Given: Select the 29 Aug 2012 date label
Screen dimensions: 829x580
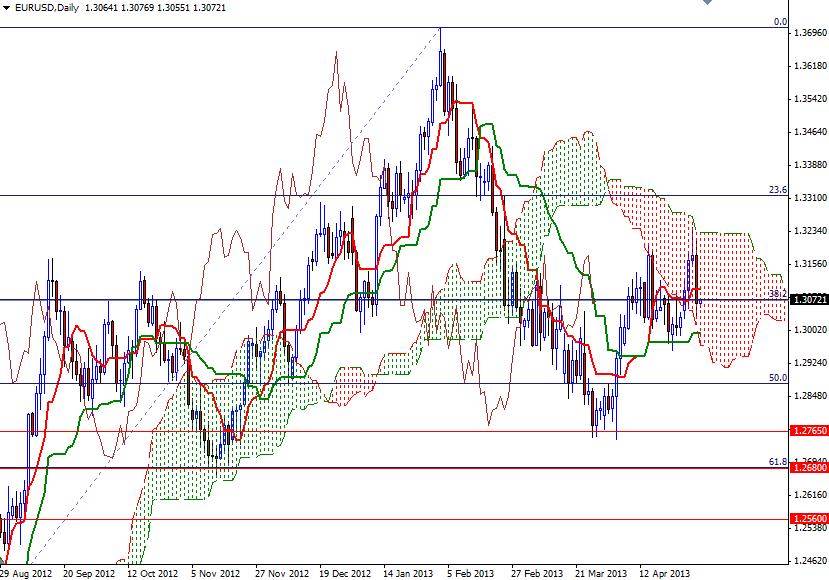Looking at the screenshot, I should pyautogui.click(x=28, y=568).
